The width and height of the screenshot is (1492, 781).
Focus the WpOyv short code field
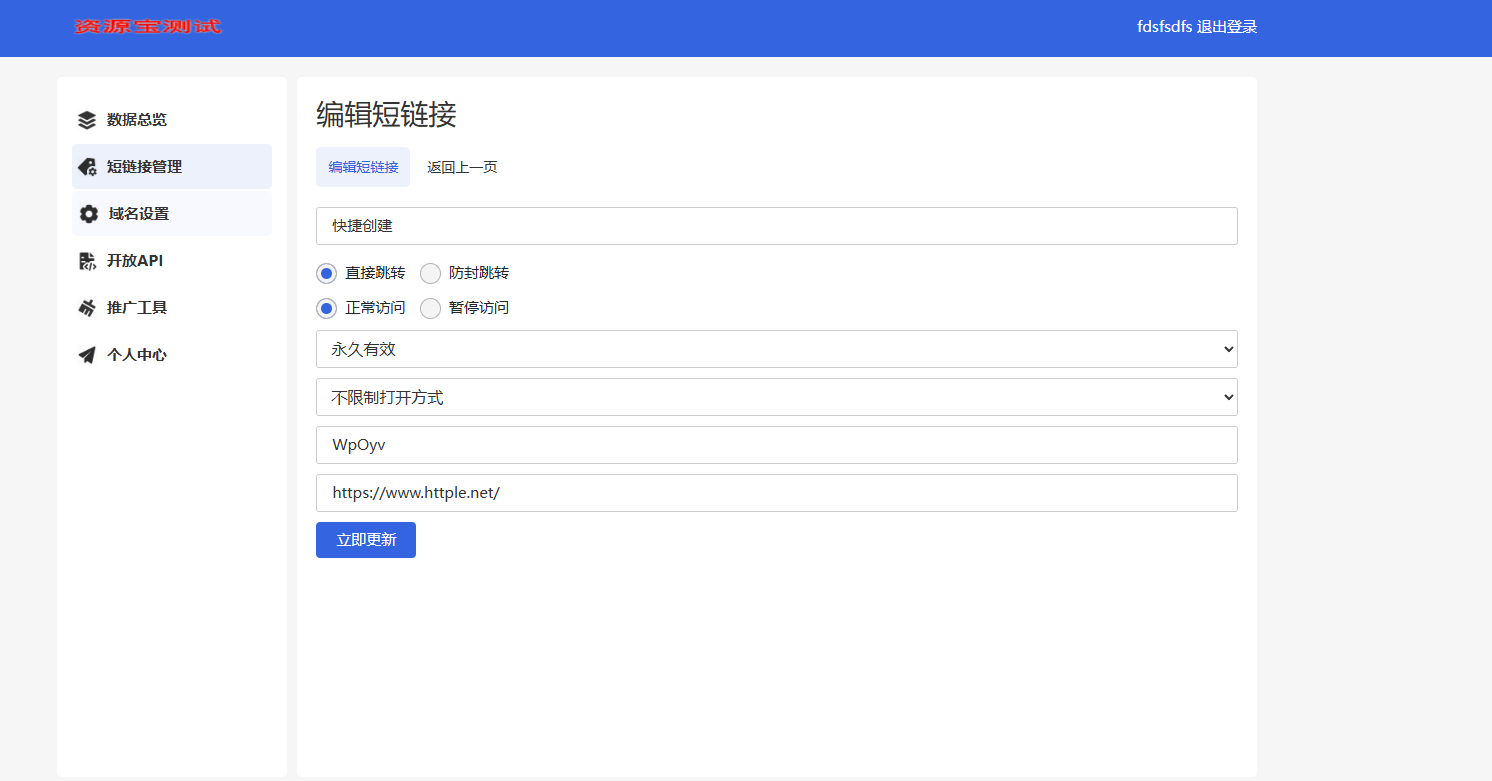(777, 445)
